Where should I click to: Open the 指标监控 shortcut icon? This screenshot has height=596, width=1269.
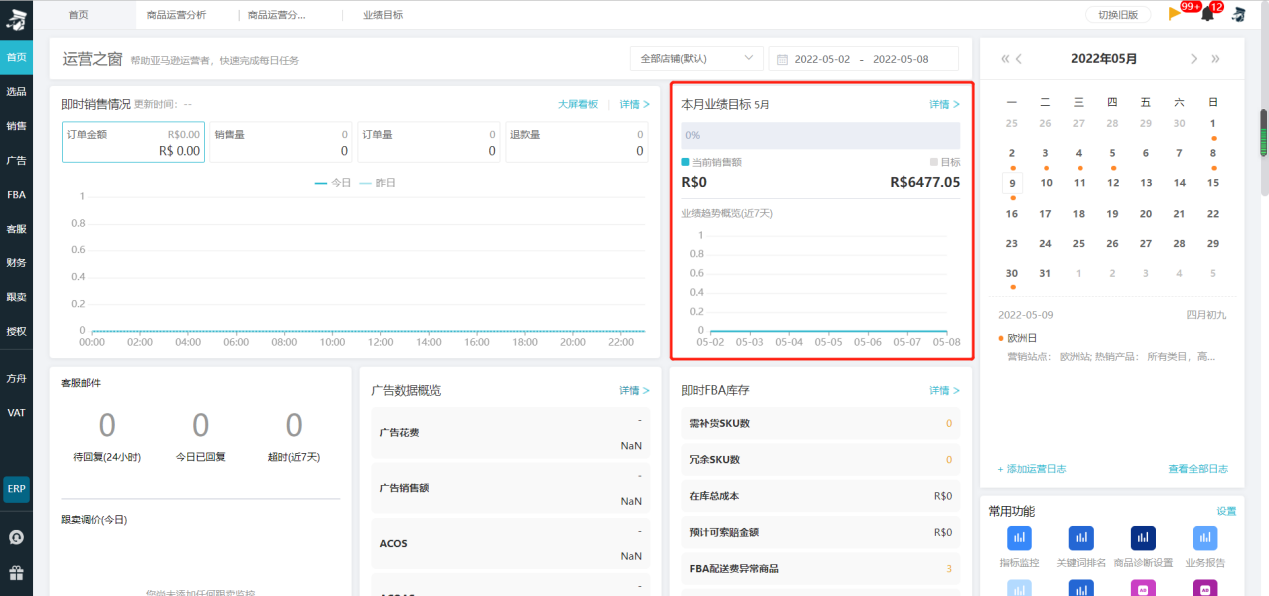point(1020,538)
